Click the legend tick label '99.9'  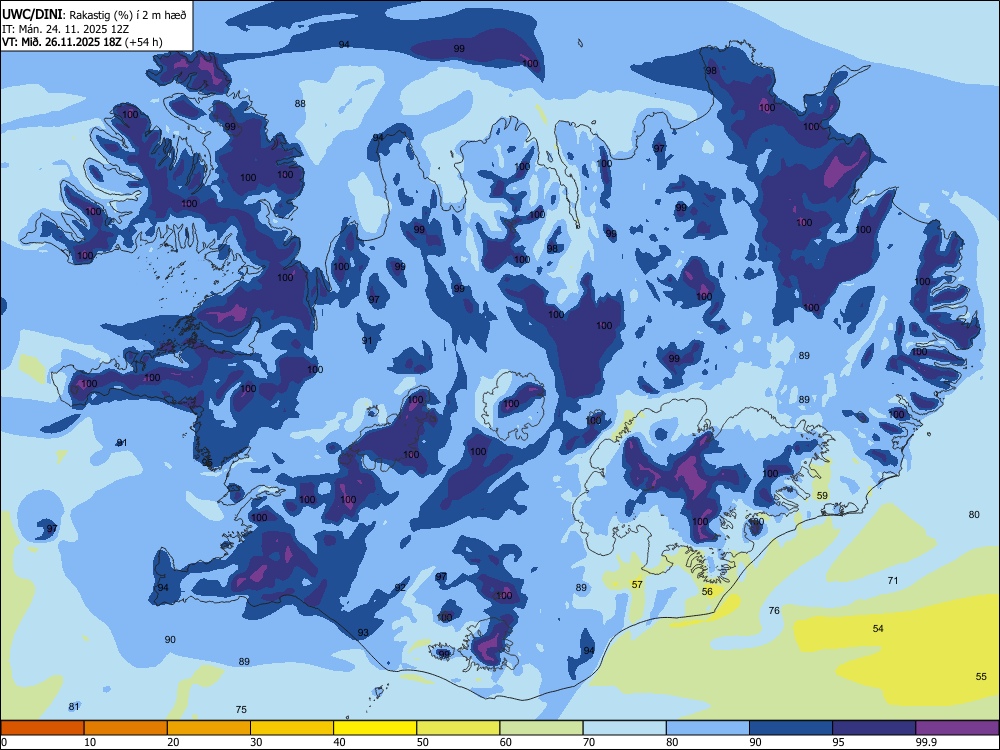(926, 742)
